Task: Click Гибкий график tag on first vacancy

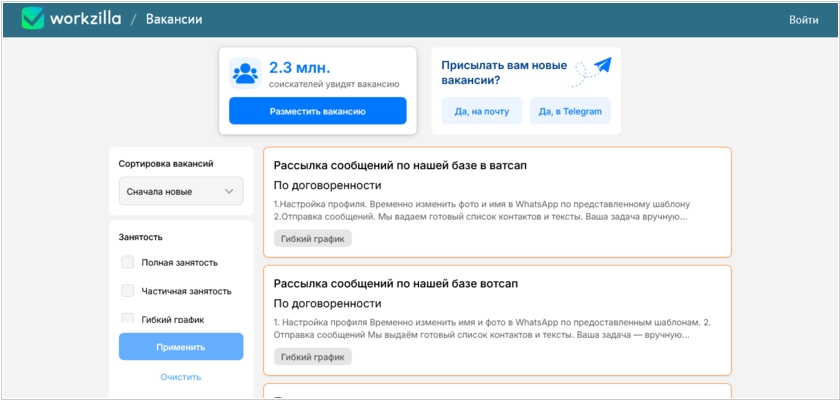Action: tap(312, 238)
